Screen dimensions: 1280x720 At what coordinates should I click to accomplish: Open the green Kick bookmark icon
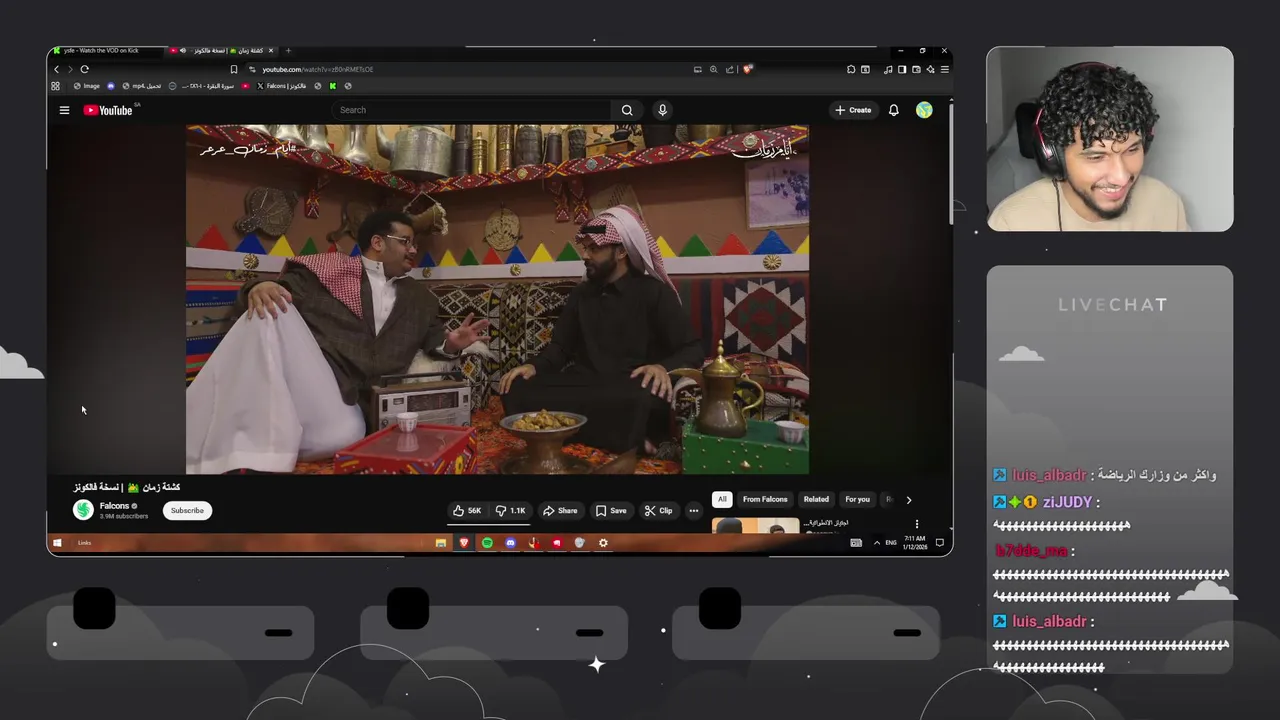pos(333,86)
